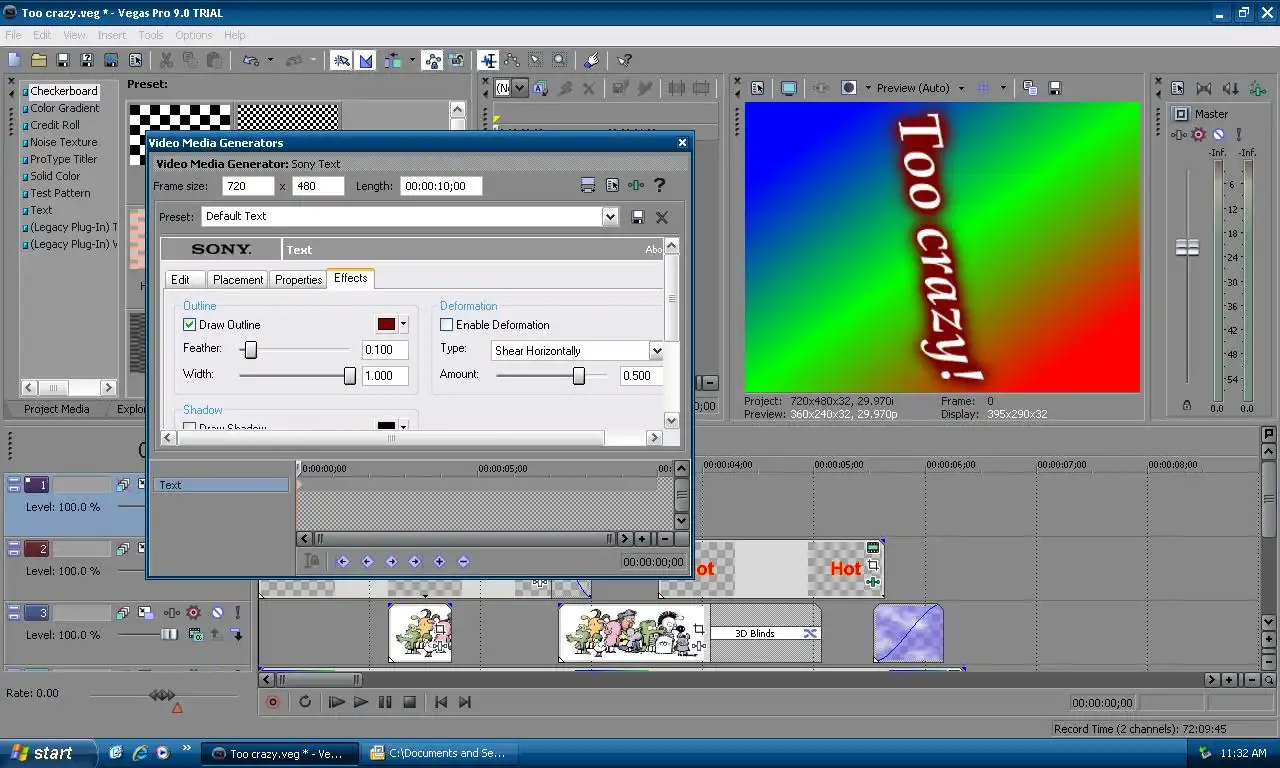The height and width of the screenshot is (768, 1280).
Task: Open the Tools menu
Action: pyautogui.click(x=151, y=35)
